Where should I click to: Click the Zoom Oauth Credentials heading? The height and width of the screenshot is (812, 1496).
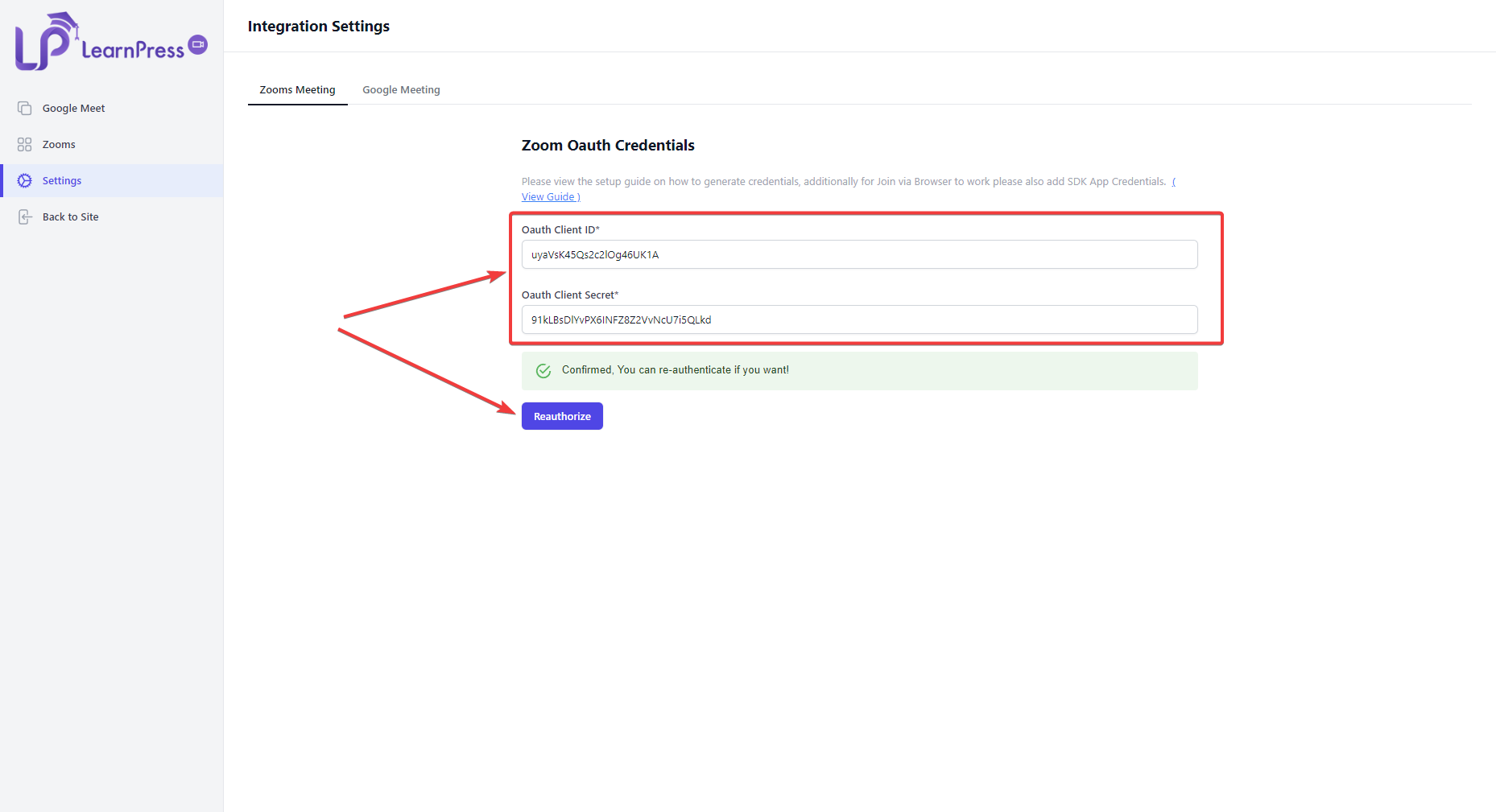coord(608,145)
